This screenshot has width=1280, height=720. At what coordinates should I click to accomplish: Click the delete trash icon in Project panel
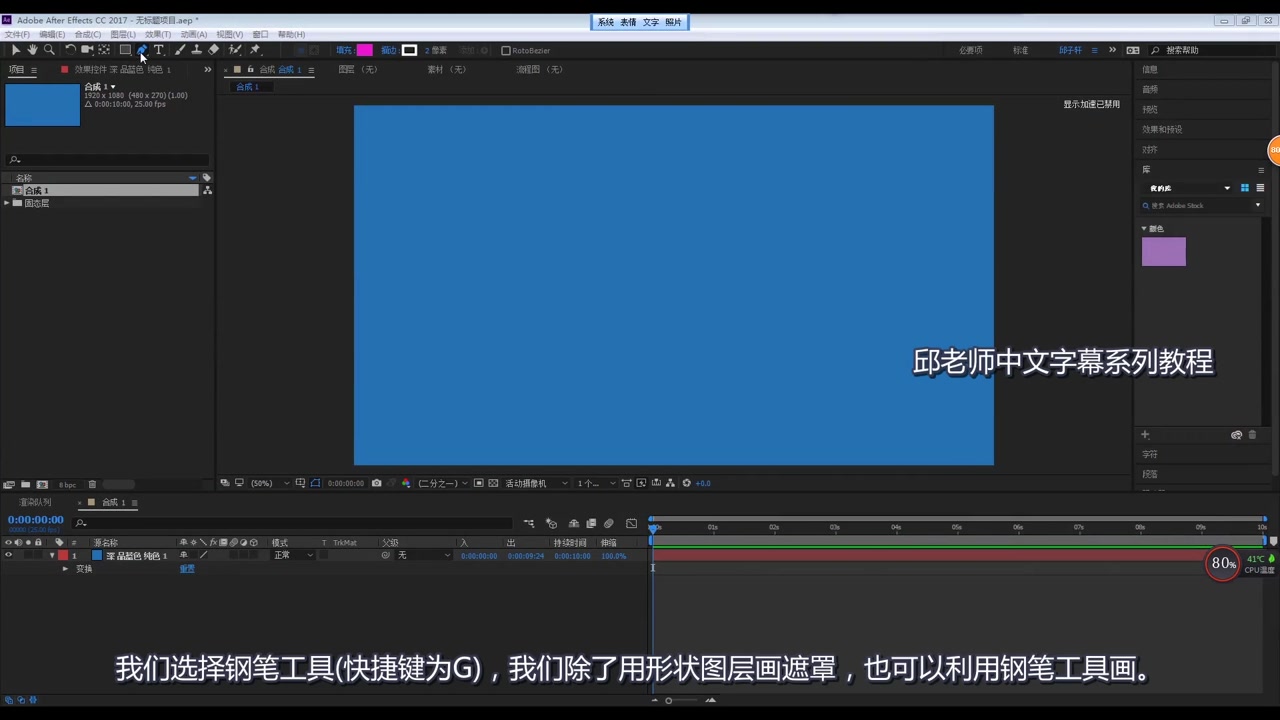click(92, 485)
